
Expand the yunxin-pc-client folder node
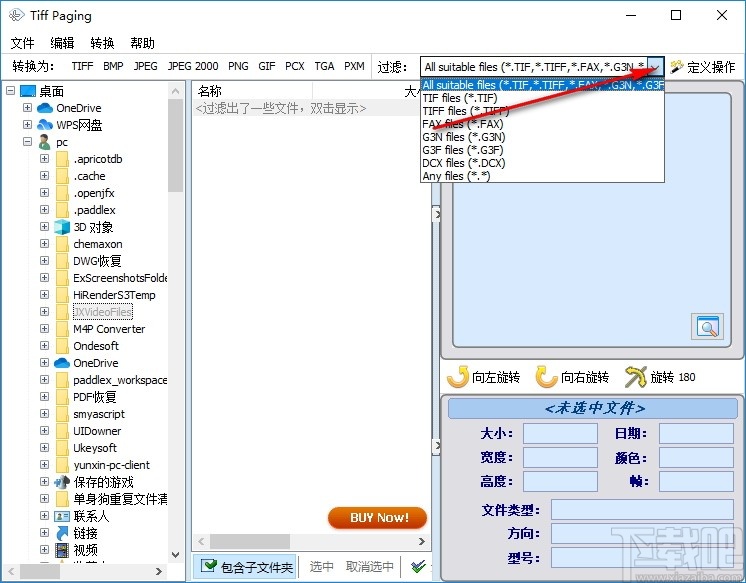(x=44, y=464)
